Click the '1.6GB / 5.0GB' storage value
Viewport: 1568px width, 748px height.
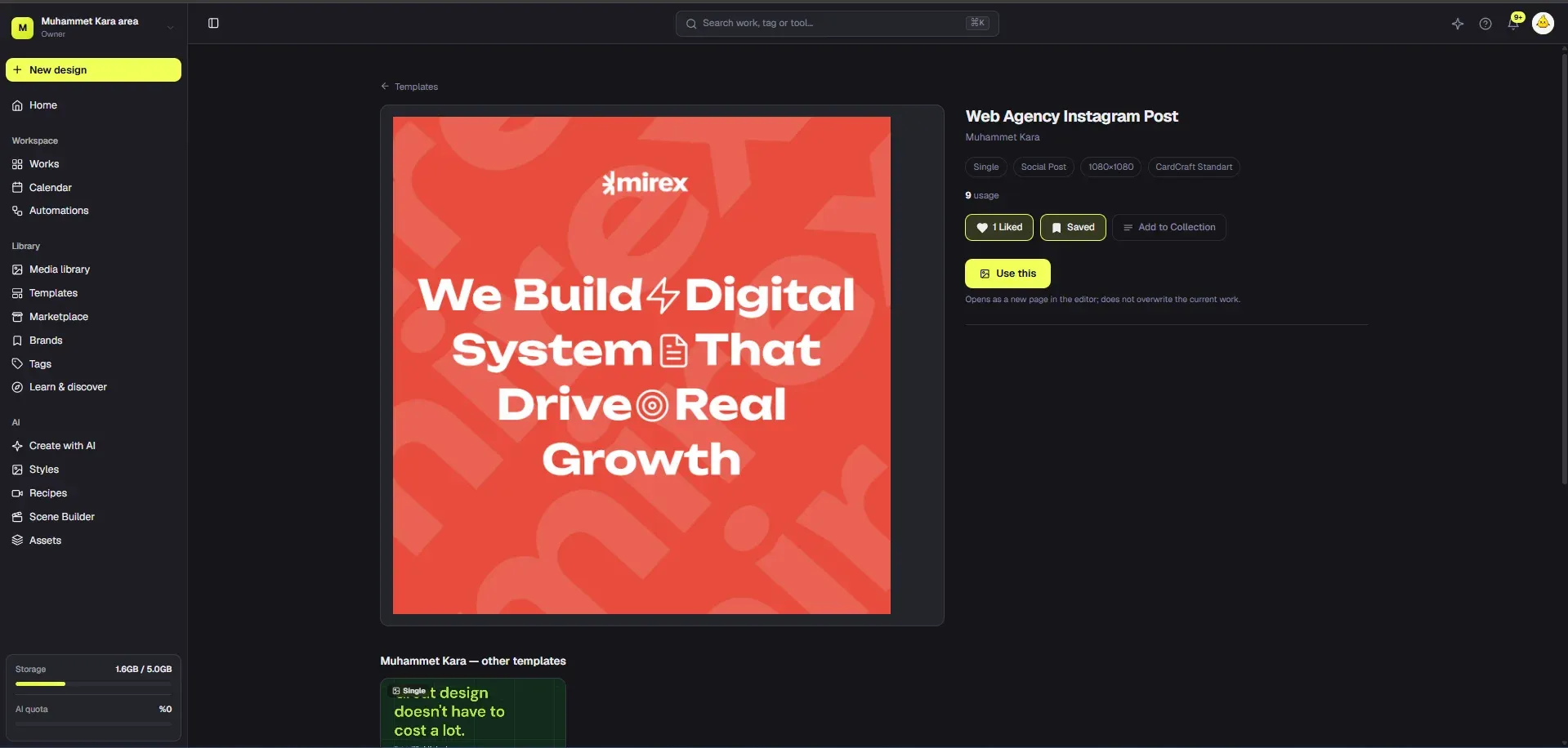(144, 669)
